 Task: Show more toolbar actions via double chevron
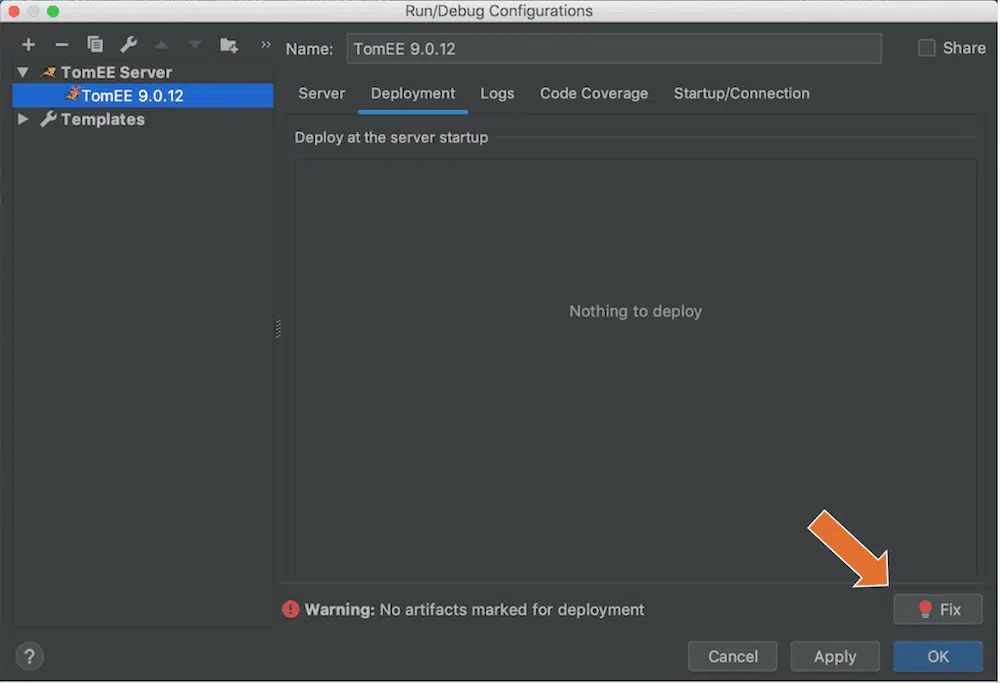266,45
